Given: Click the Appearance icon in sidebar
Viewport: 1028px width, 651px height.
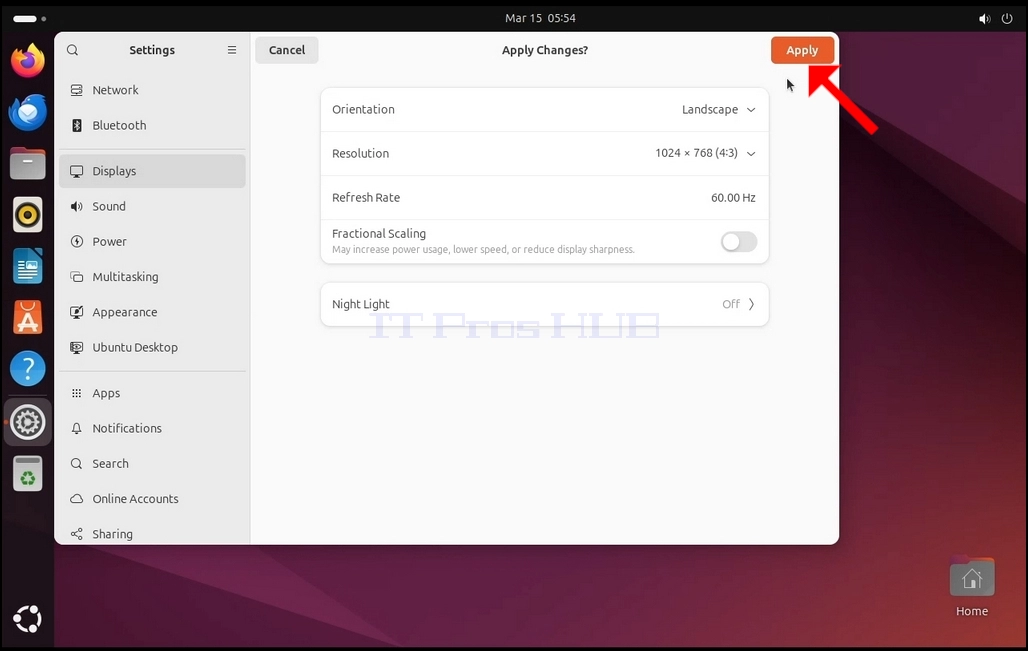Looking at the screenshot, I should tap(77, 312).
